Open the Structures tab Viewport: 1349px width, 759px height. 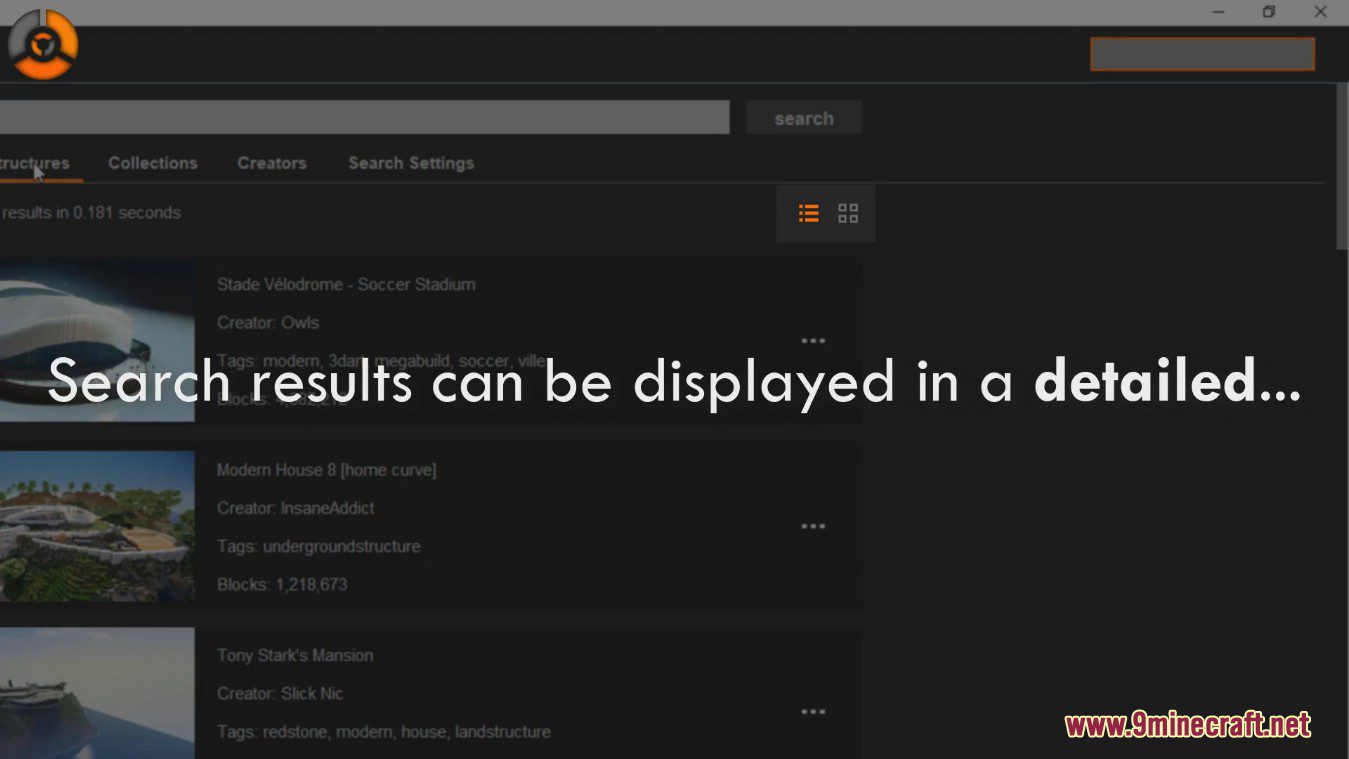point(34,163)
